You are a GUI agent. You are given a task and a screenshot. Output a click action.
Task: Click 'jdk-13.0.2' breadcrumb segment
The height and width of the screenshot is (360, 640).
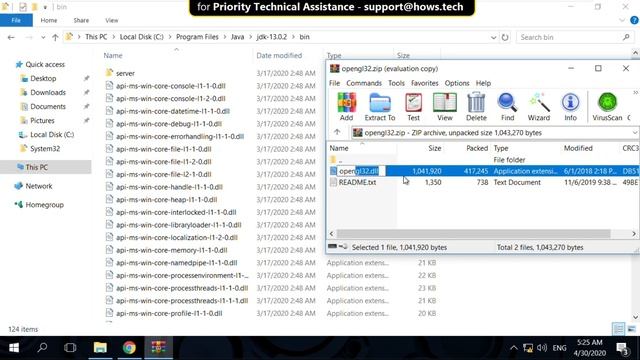click(271, 37)
